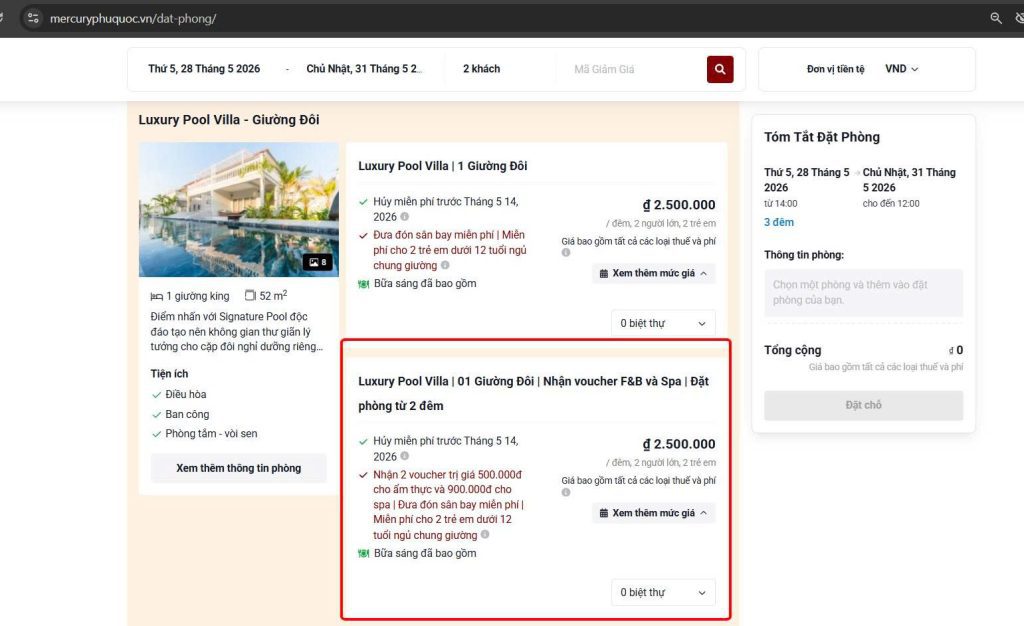Expand 'Xem thêm mức giá' for first rate
The width and height of the screenshot is (1024, 626).
[x=654, y=273]
